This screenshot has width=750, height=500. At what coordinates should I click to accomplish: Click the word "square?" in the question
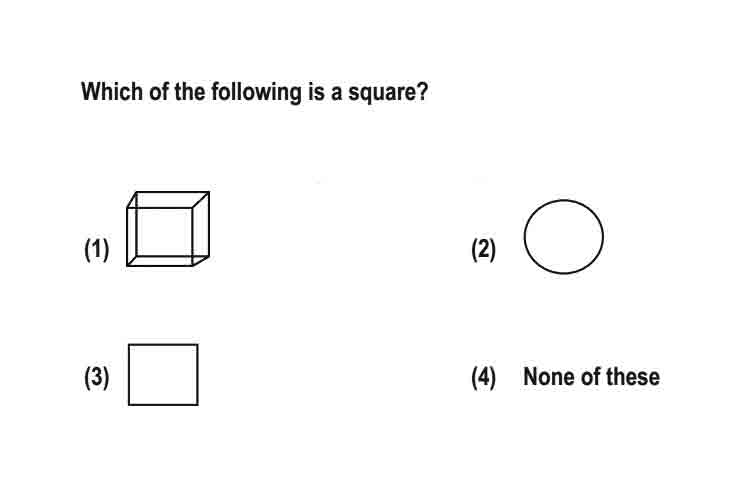tap(388, 93)
